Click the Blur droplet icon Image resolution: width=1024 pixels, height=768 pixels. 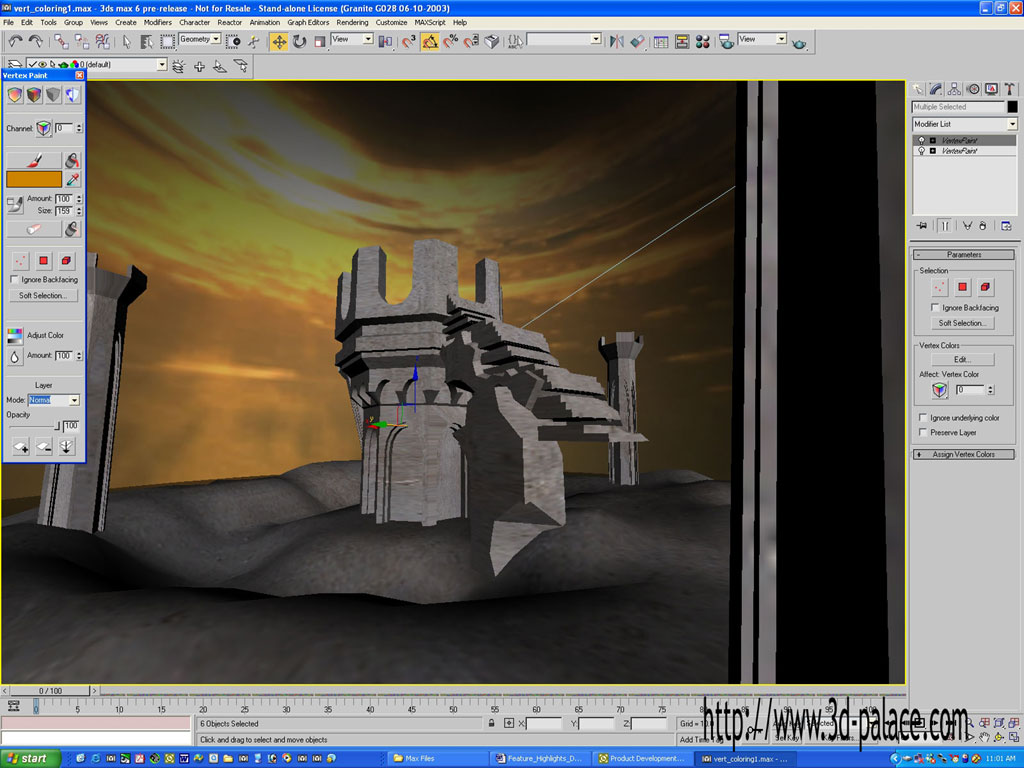coord(15,356)
